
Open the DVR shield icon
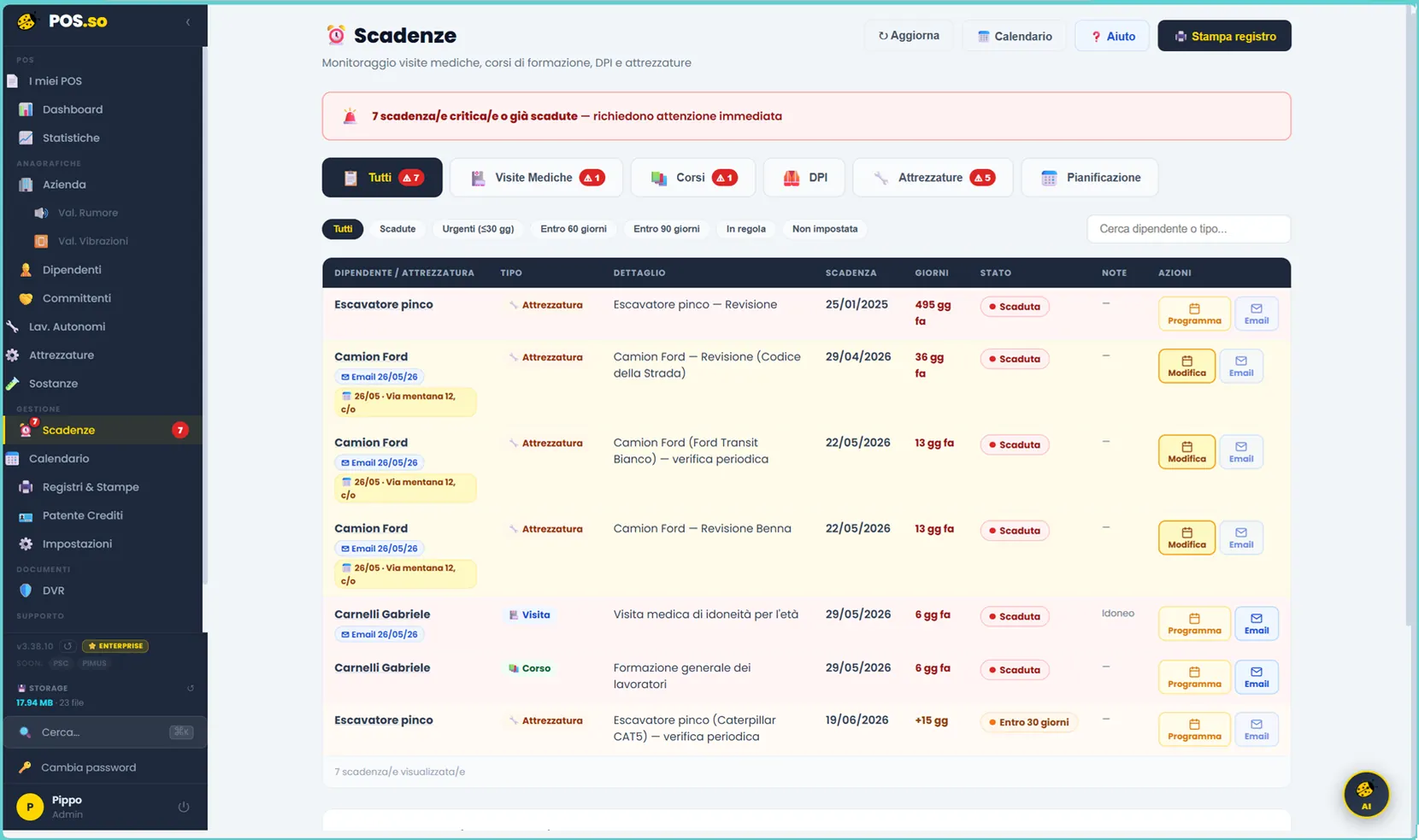coord(26,590)
